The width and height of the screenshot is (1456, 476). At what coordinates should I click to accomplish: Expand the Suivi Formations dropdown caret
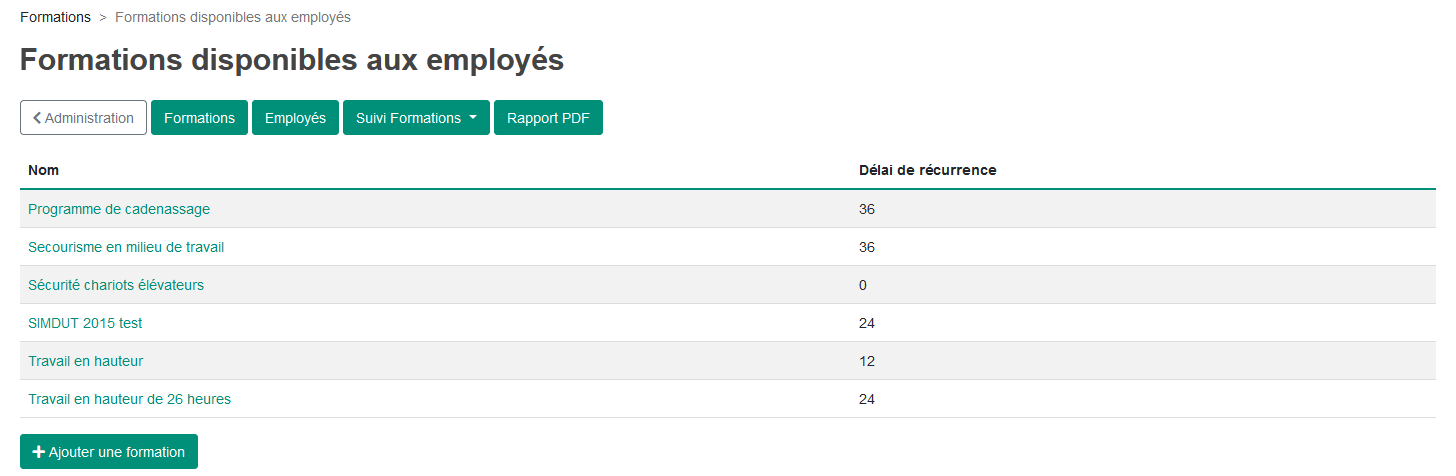[x=472, y=118]
